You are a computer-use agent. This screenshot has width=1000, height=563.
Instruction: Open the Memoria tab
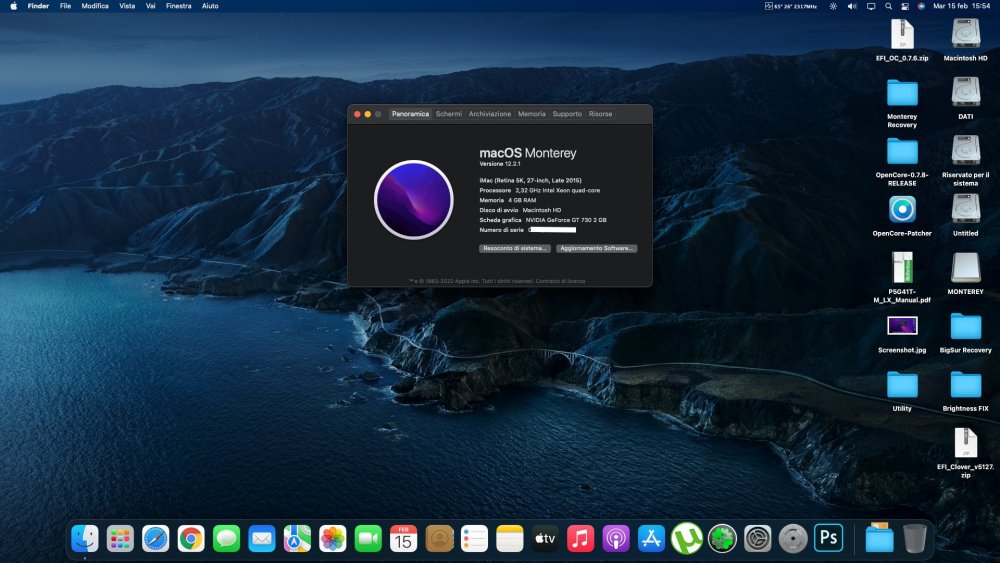531,114
